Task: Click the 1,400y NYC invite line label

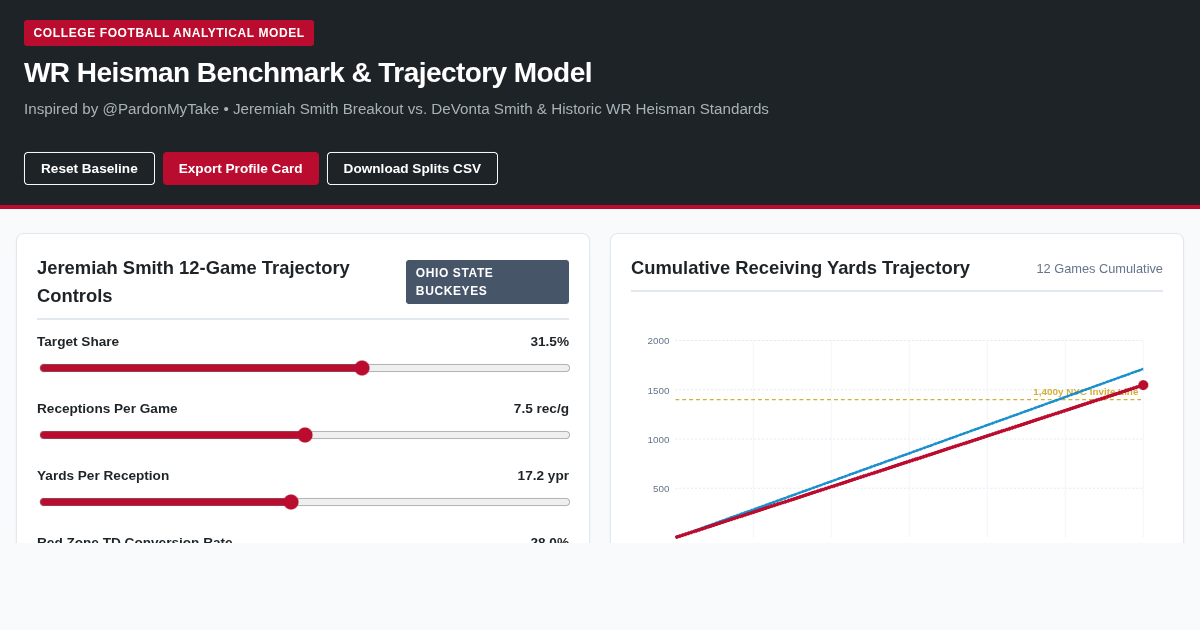Action: pos(1086,392)
